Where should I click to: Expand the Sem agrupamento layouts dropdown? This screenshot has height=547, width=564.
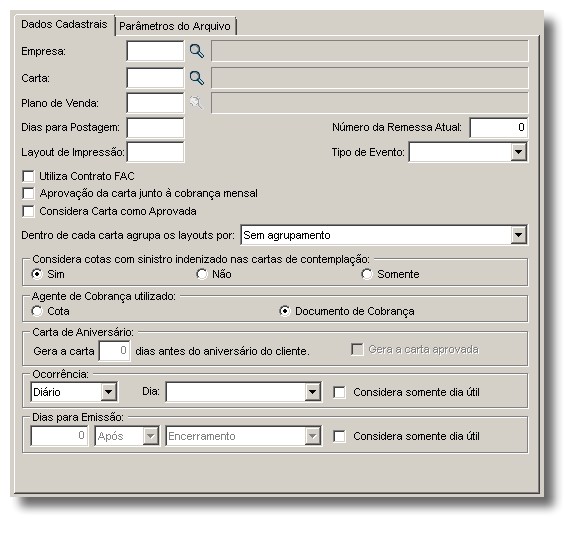click(x=518, y=235)
